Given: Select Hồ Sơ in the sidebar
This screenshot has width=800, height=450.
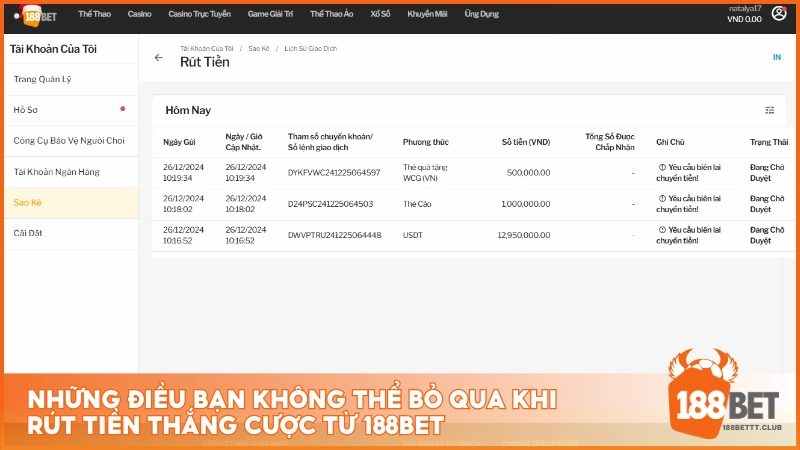Looking at the screenshot, I should click(71, 110).
